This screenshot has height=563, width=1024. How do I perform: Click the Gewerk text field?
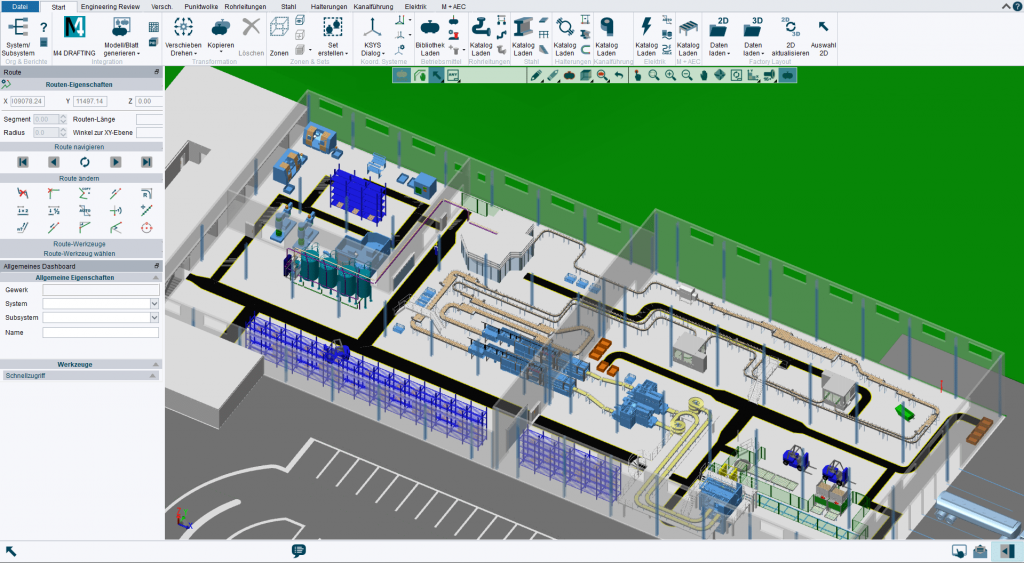click(x=101, y=290)
